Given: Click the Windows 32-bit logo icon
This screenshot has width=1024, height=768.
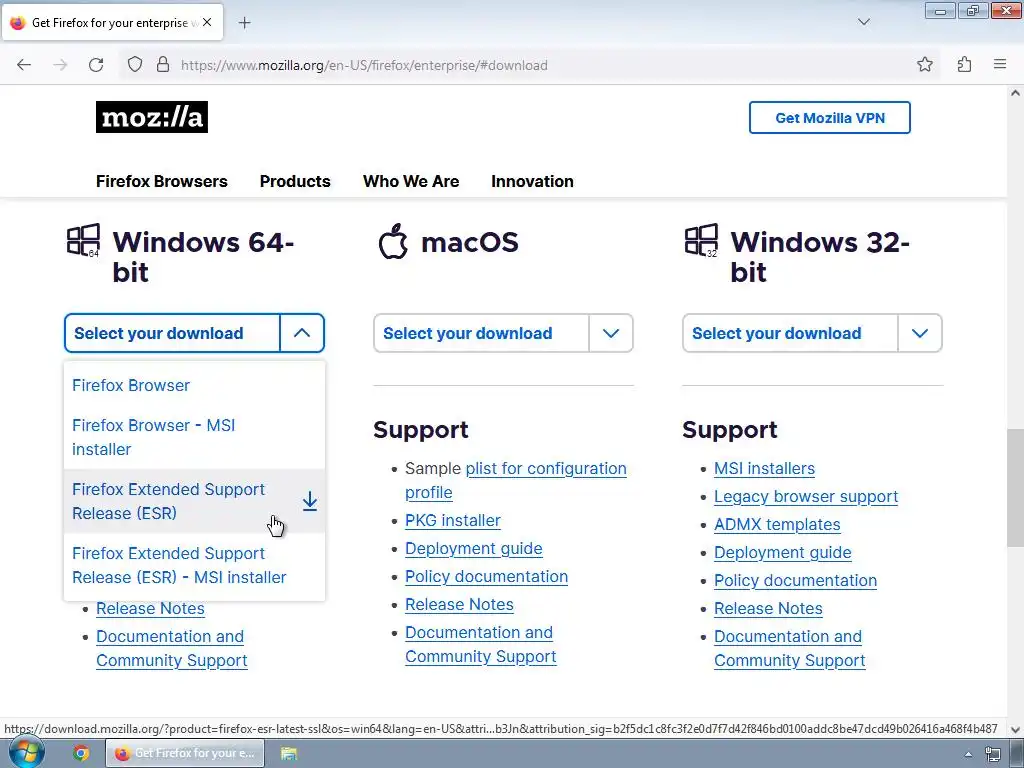Looking at the screenshot, I should coord(701,240).
